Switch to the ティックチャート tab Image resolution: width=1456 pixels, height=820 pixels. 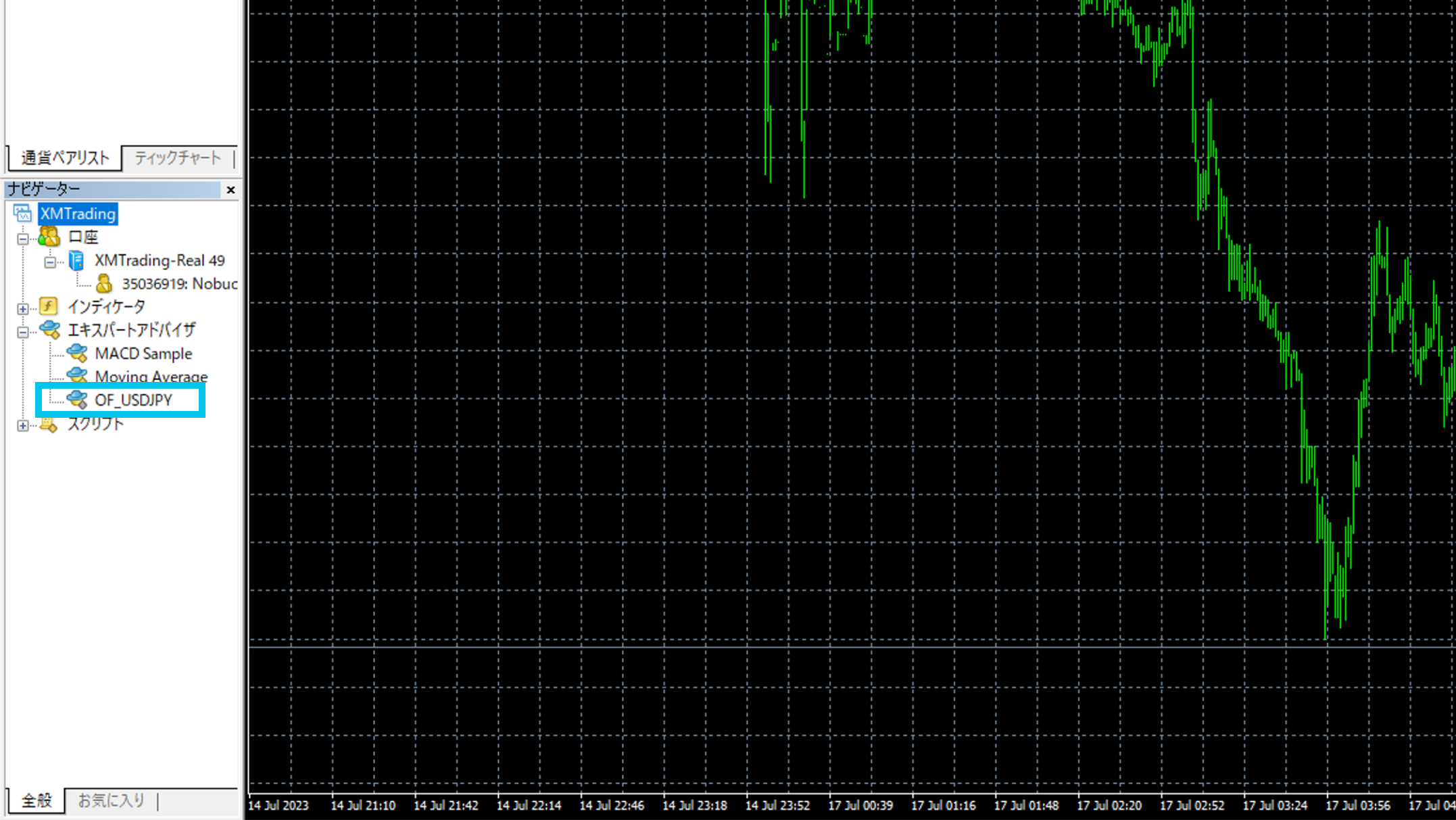pos(178,158)
